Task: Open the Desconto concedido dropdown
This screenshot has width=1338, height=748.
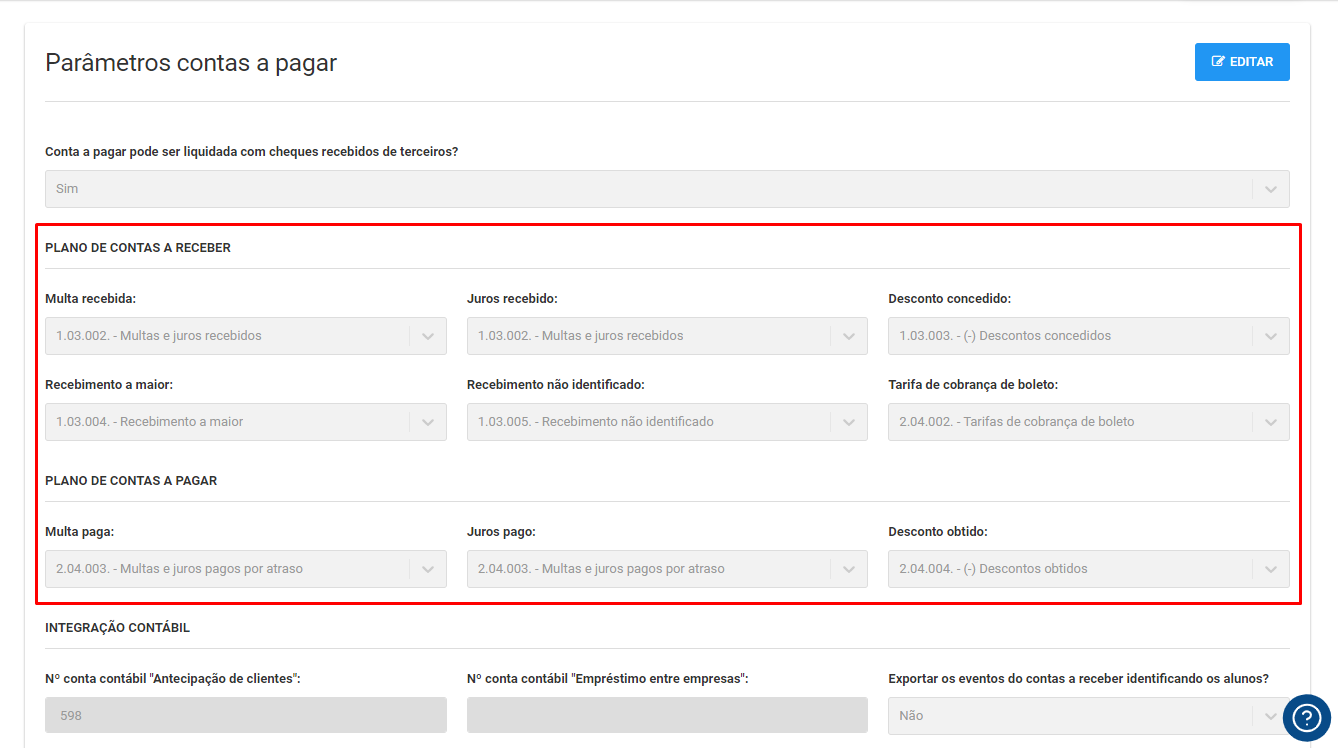Action: point(1089,336)
